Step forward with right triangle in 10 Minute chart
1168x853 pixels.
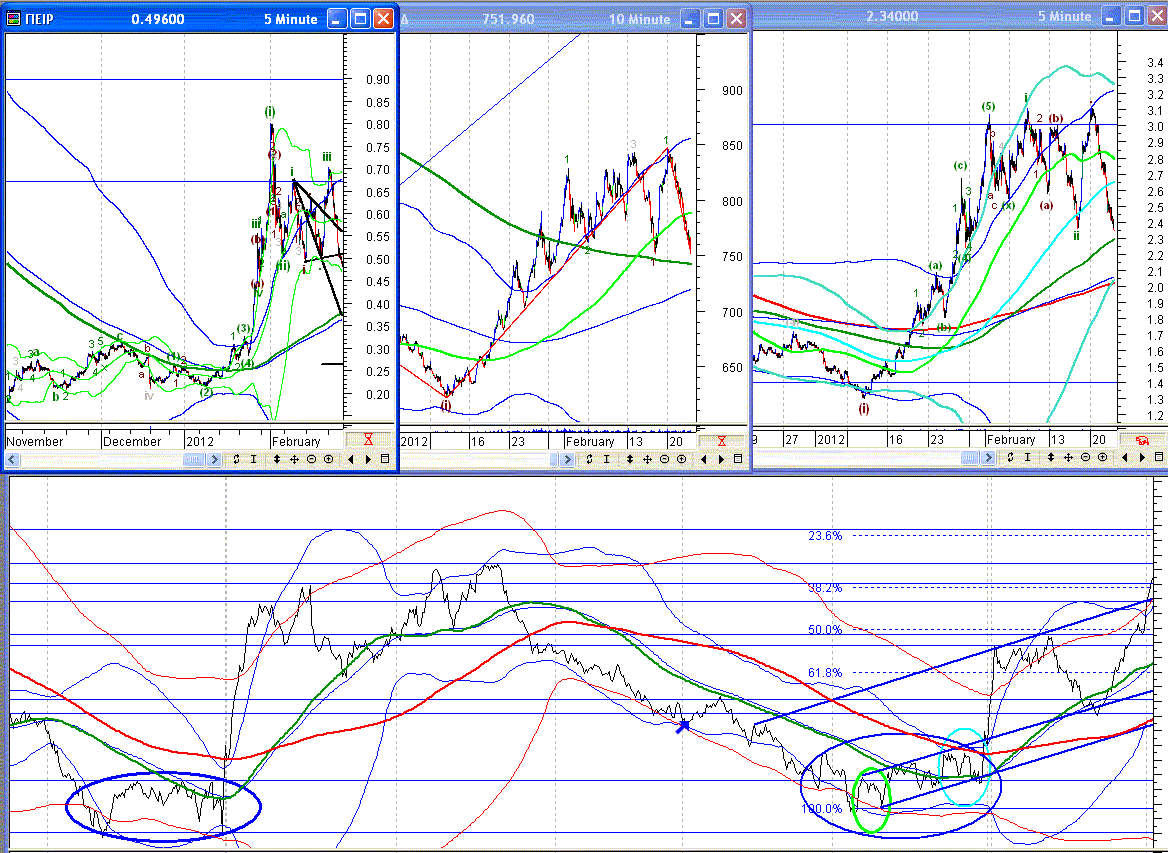pyautogui.click(x=721, y=460)
